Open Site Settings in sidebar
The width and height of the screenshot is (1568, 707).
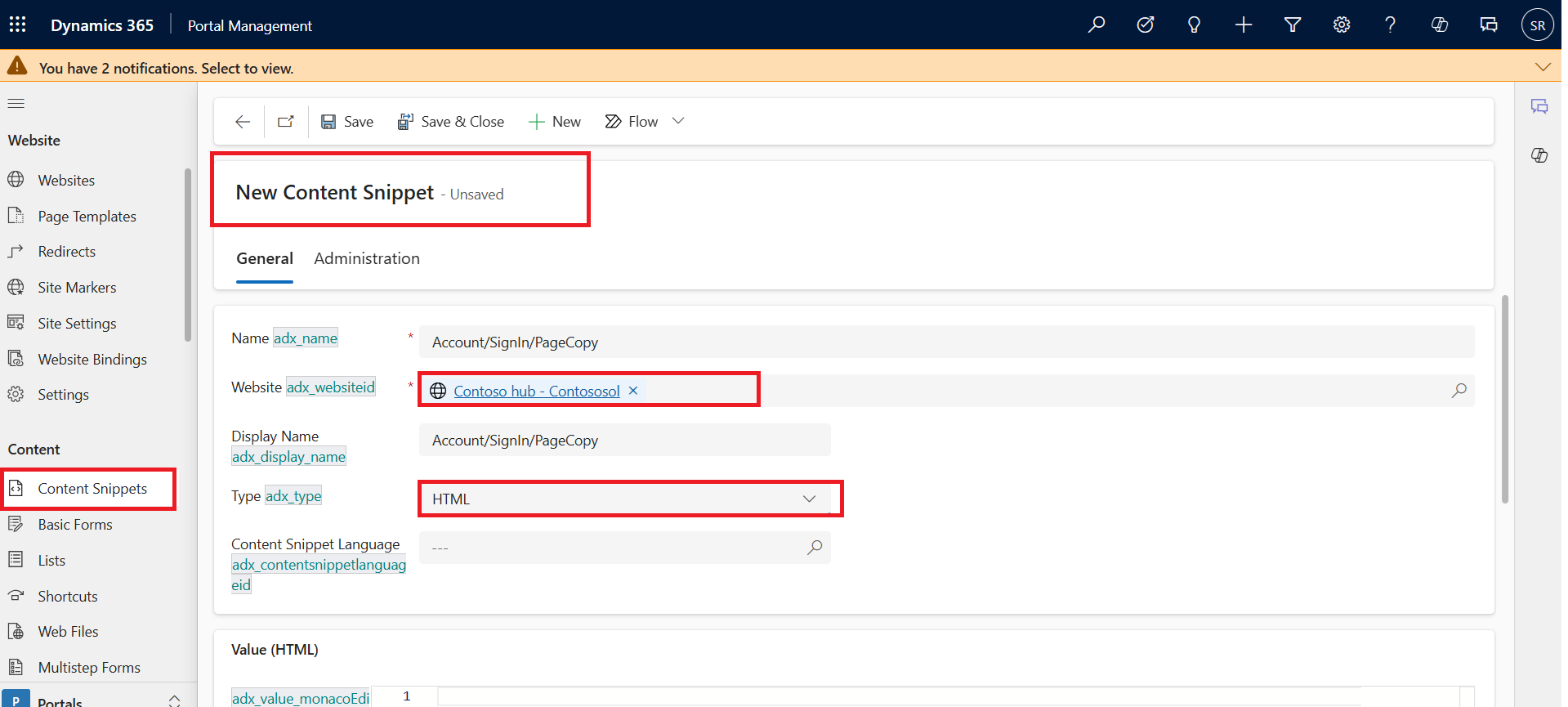[77, 324]
